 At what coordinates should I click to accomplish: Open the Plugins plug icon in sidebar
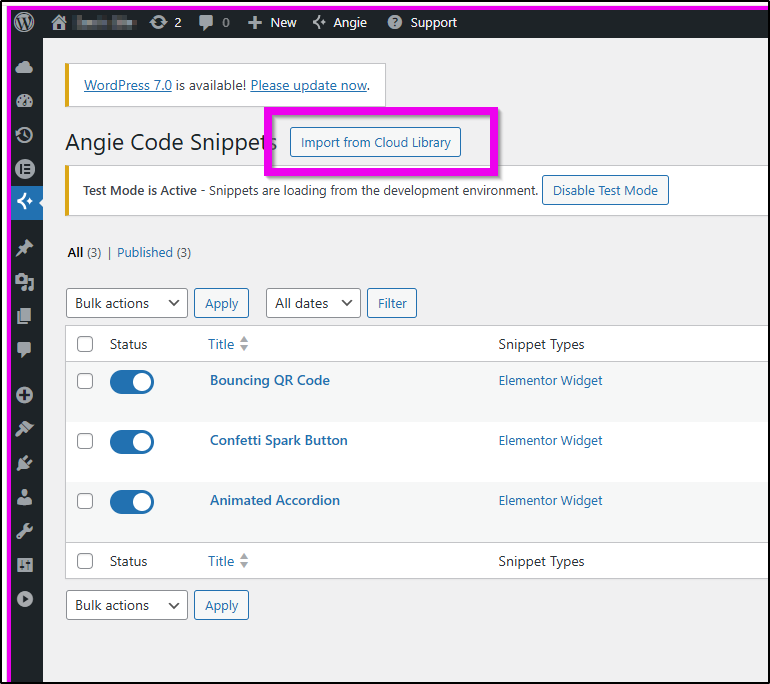coord(24,463)
